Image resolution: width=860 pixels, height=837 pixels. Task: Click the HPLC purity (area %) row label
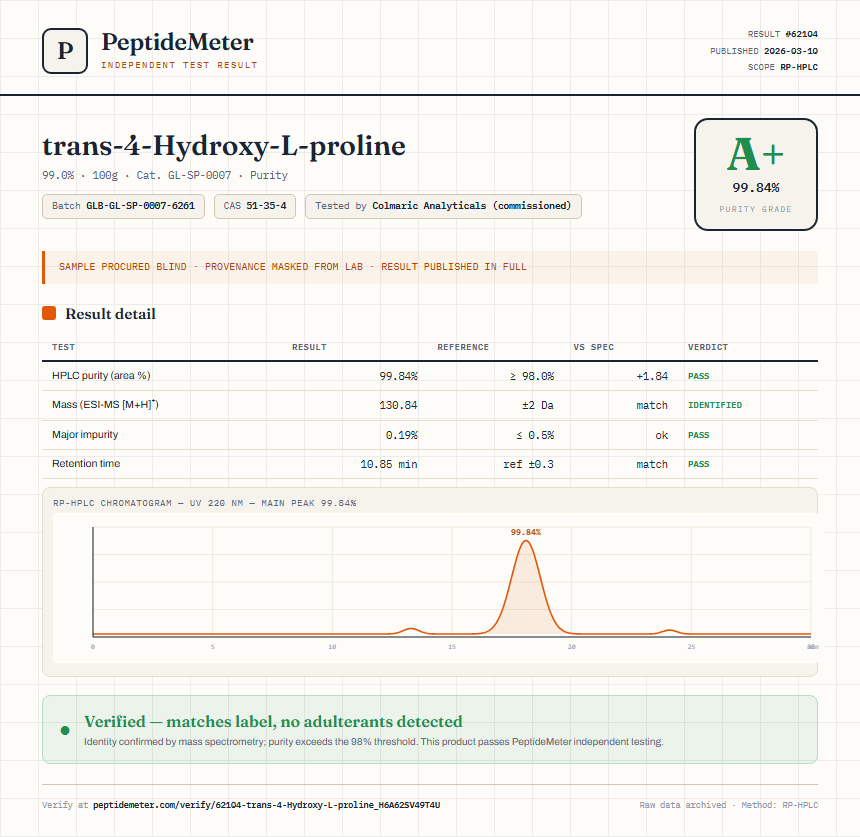[101, 376]
